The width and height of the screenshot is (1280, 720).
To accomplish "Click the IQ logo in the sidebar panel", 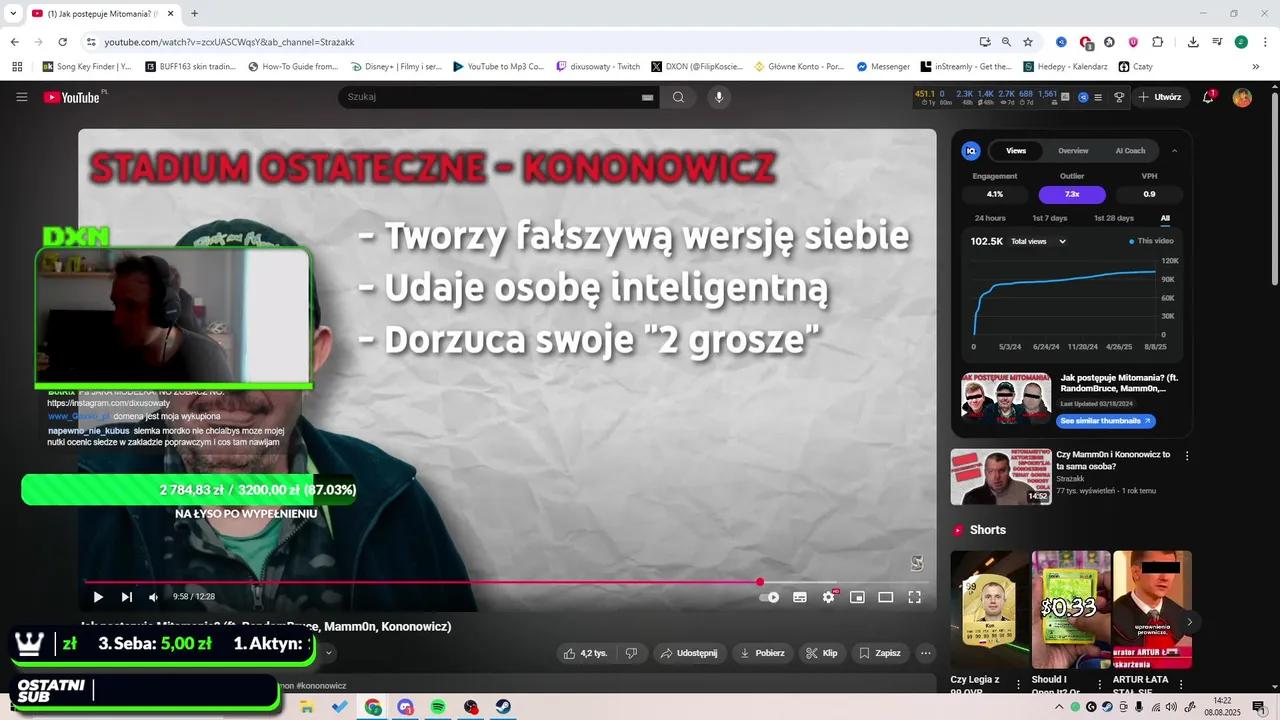I will (970, 151).
